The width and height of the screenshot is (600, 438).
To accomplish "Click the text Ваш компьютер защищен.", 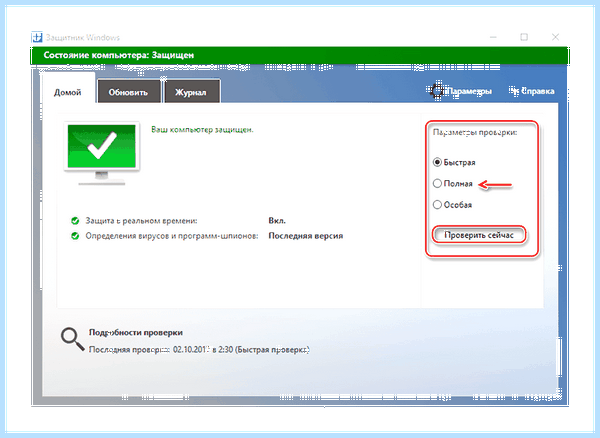I will [202, 130].
